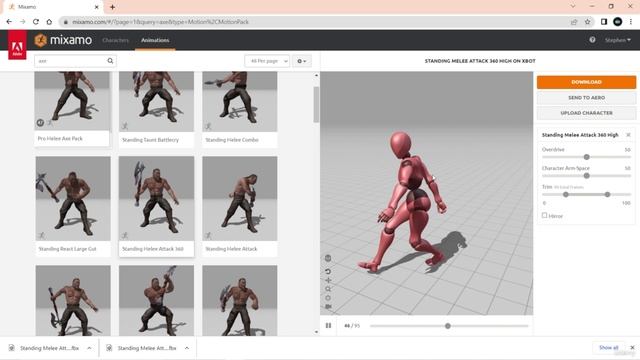Screen dimensions: 640x360
Task: Adjust the Overdrive slider handle
Action: pyautogui.click(x=587, y=157)
